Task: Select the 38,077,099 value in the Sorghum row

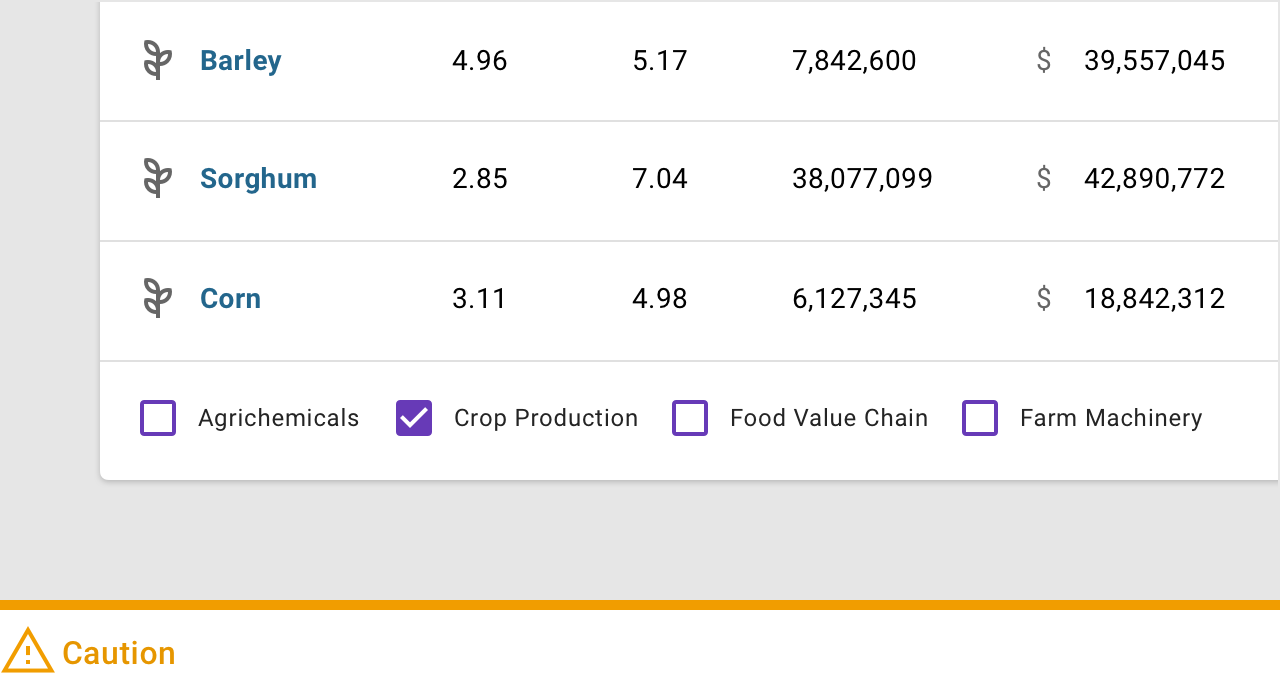Action: coord(862,179)
